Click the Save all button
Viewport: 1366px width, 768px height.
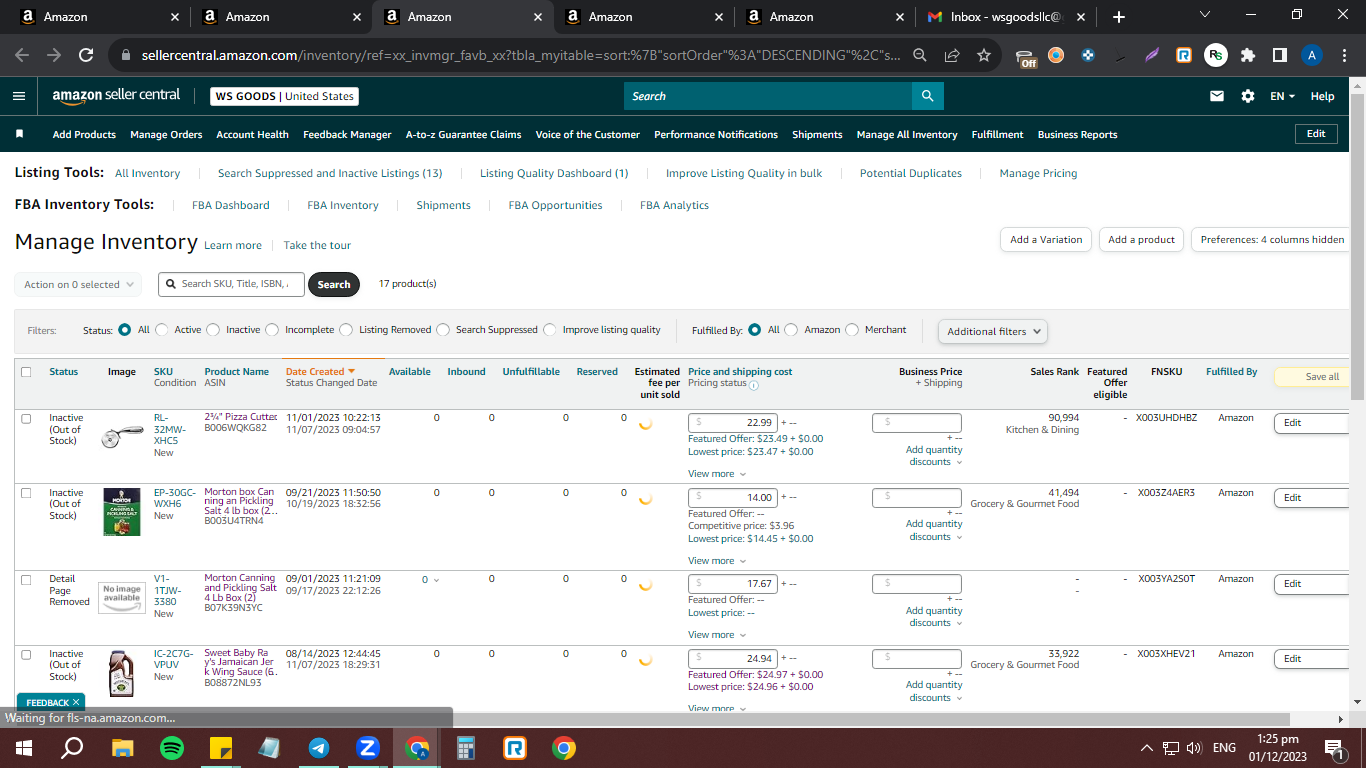[1312, 377]
